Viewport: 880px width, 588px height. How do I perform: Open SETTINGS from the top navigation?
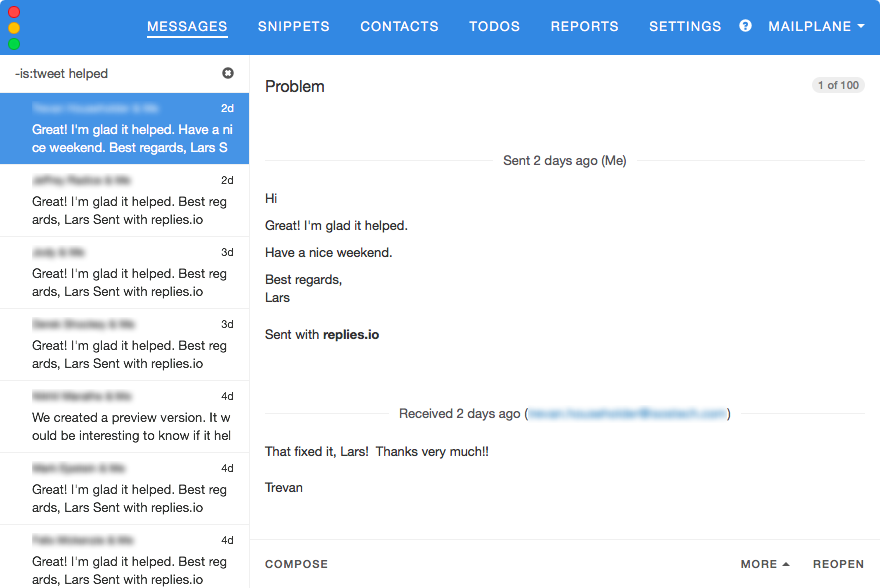pyautogui.click(x=685, y=26)
